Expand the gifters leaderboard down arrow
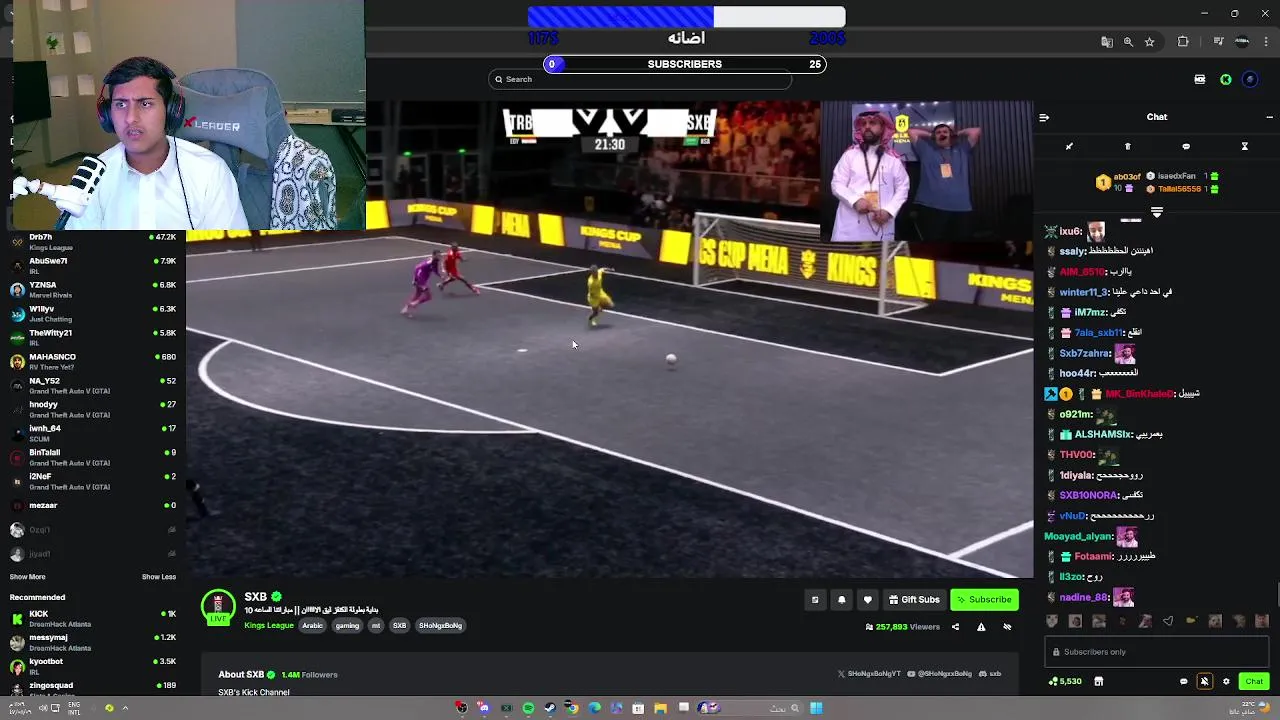The image size is (1280, 720). point(1157,212)
